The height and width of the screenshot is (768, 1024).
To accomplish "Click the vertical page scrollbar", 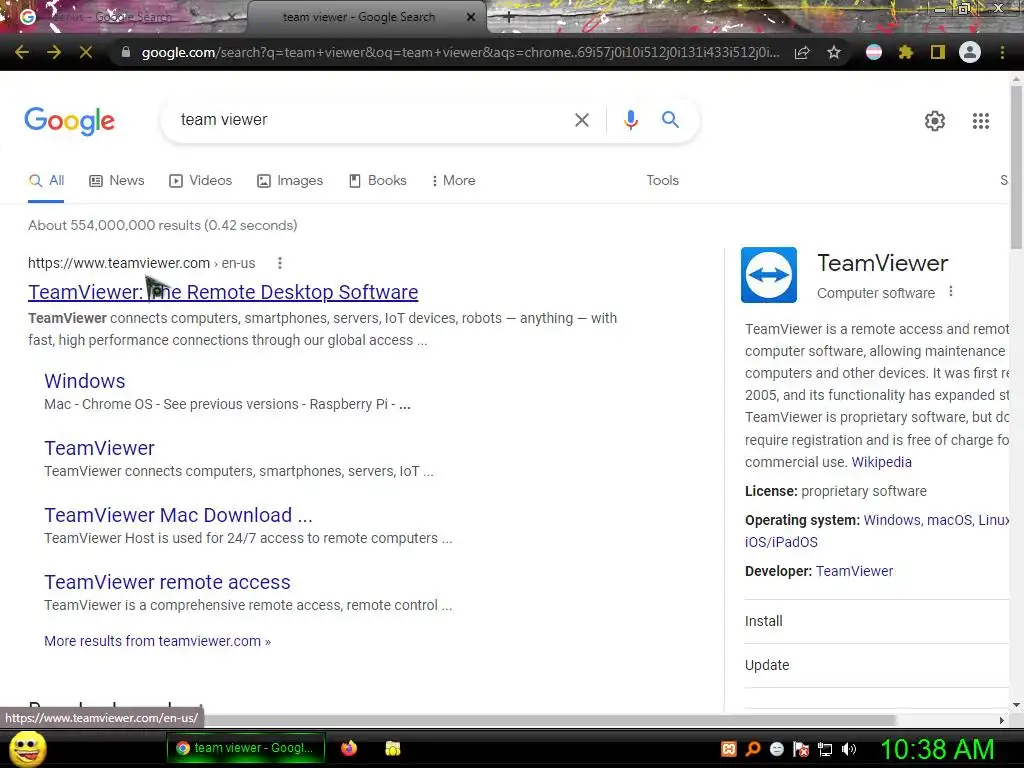I will coord(1016,167).
